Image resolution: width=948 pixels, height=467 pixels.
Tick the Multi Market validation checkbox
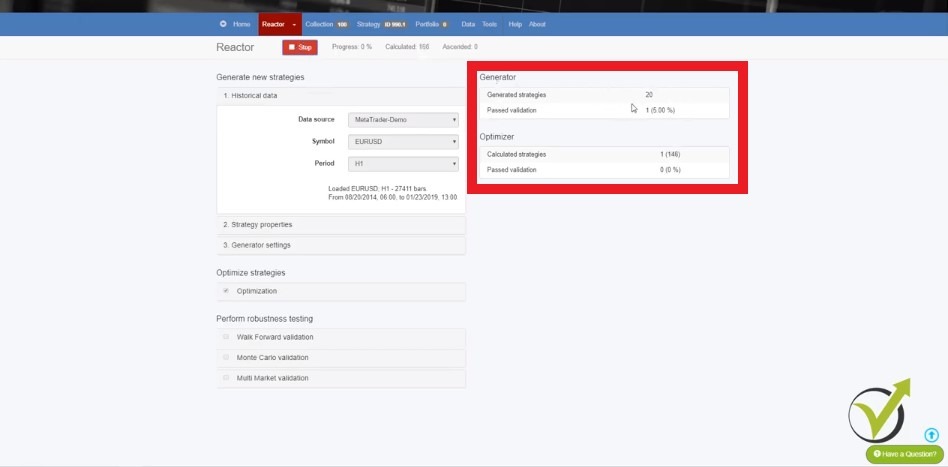(x=226, y=378)
